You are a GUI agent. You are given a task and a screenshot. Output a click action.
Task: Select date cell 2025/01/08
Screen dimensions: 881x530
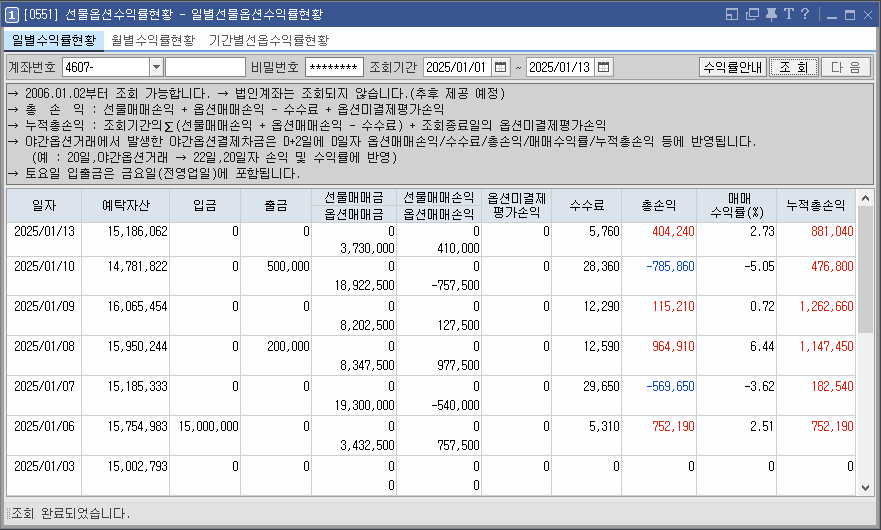tap(44, 346)
